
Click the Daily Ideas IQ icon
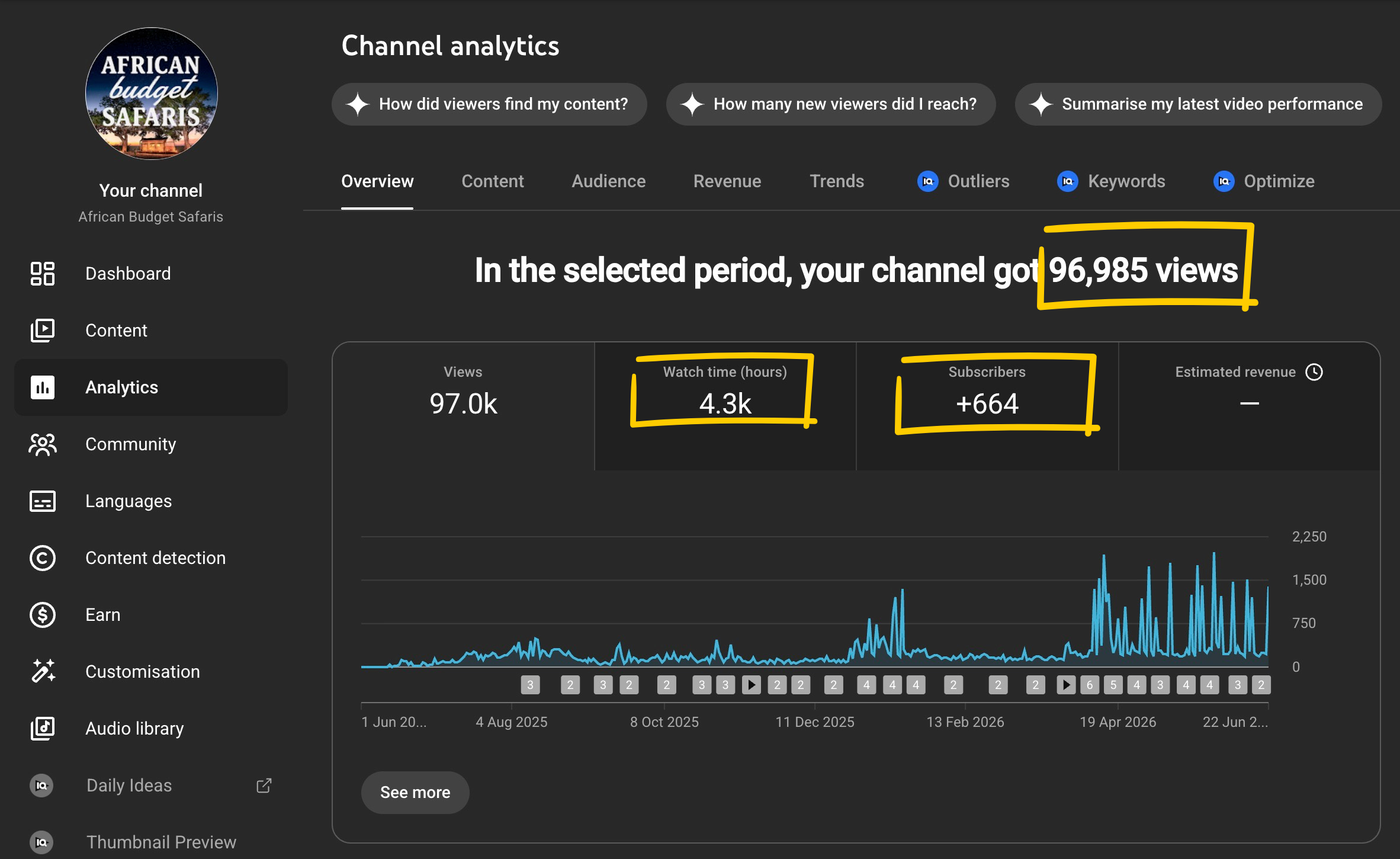tap(41, 786)
